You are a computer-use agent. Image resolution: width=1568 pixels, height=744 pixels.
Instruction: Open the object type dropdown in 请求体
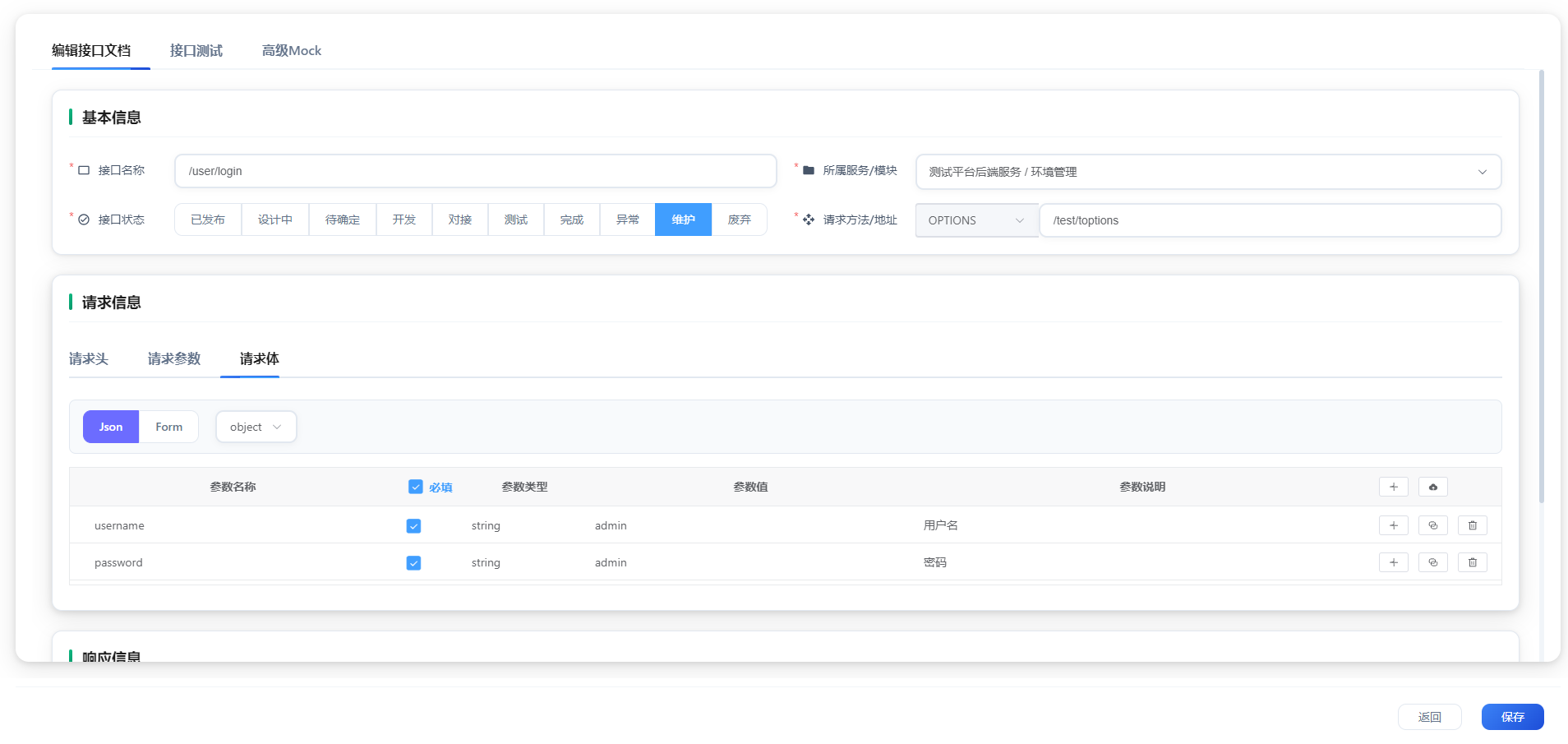tap(256, 426)
